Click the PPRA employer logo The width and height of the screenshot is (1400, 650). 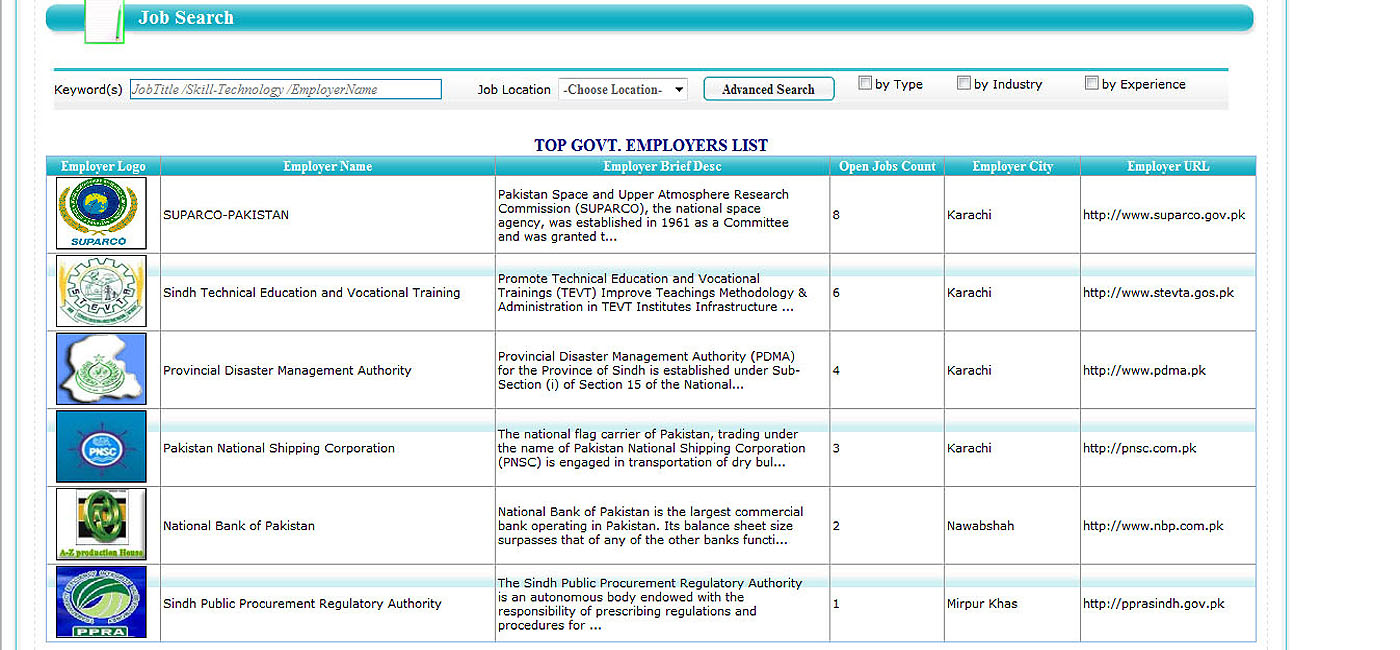coord(101,602)
